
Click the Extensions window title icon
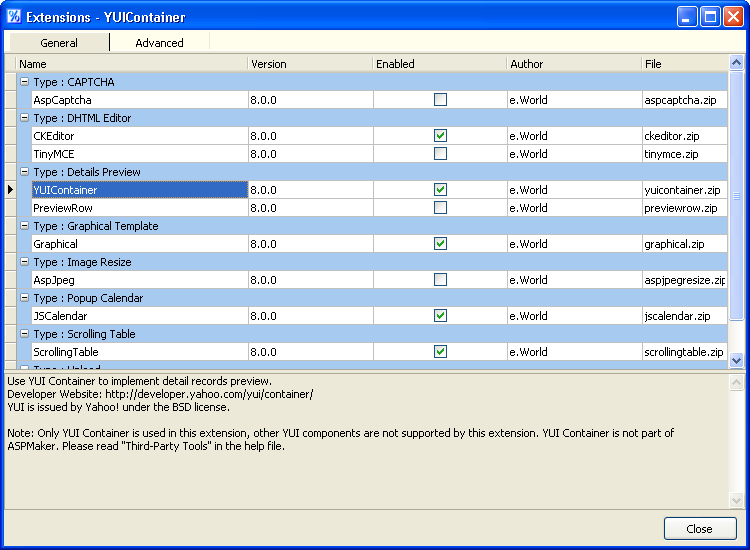point(14,17)
